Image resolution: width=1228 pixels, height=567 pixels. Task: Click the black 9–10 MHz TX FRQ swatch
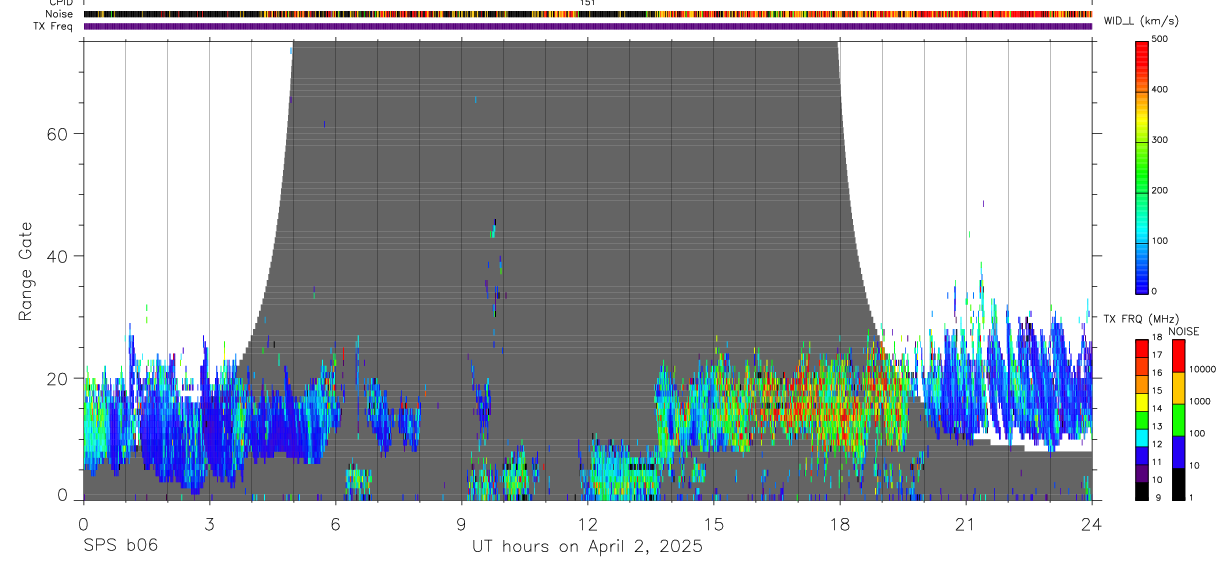(x=1142, y=492)
